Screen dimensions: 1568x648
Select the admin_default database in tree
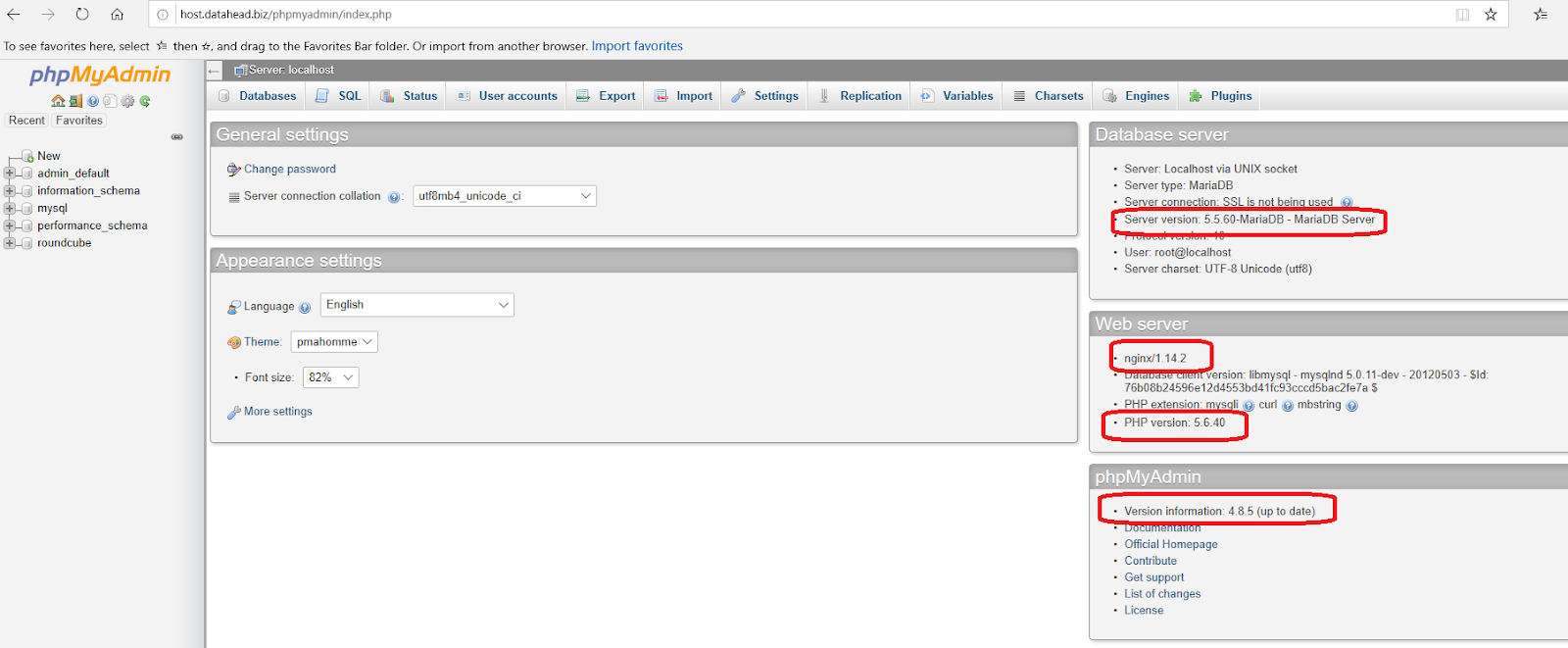point(73,174)
